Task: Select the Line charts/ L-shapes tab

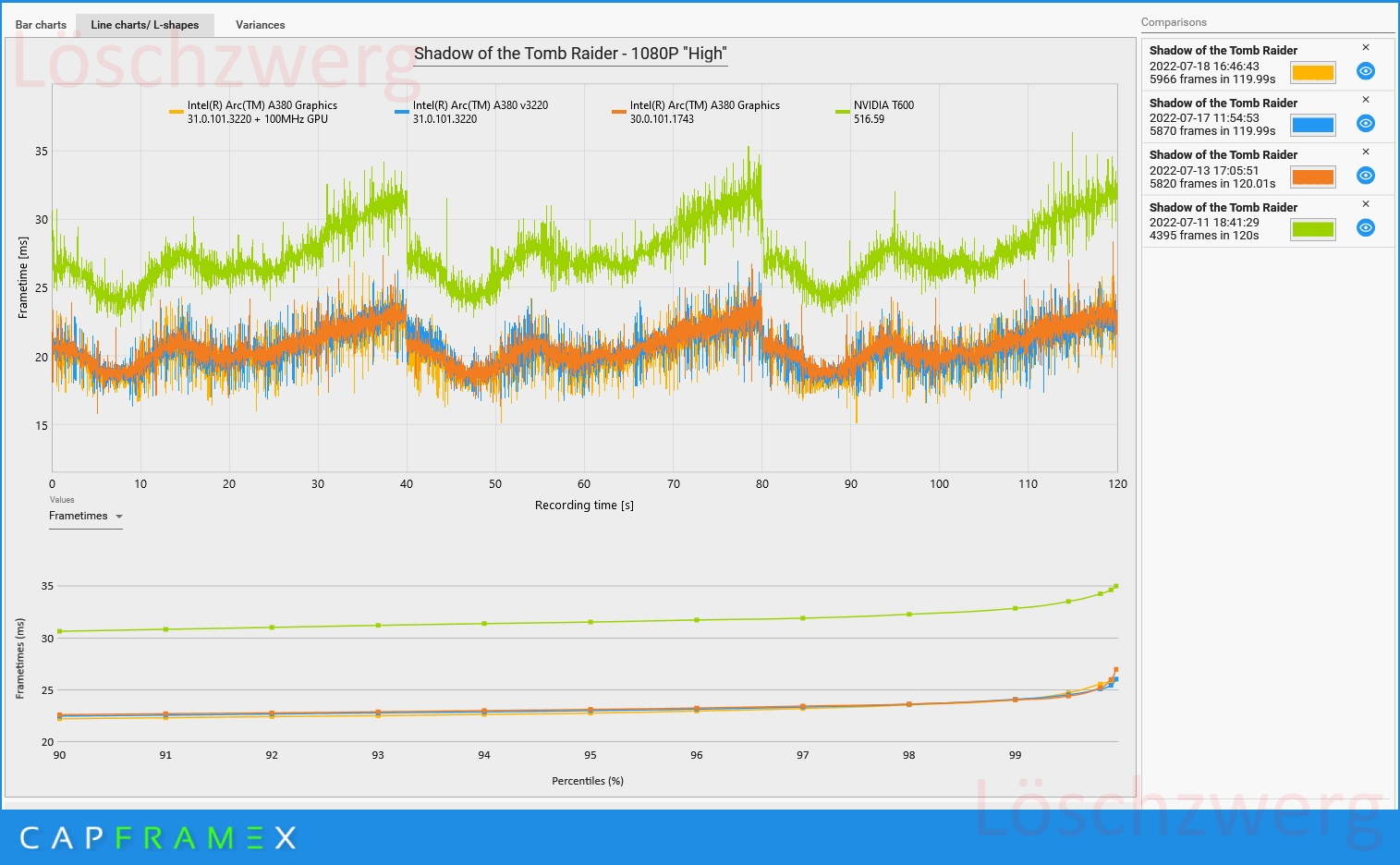Action: pos(145,25)
